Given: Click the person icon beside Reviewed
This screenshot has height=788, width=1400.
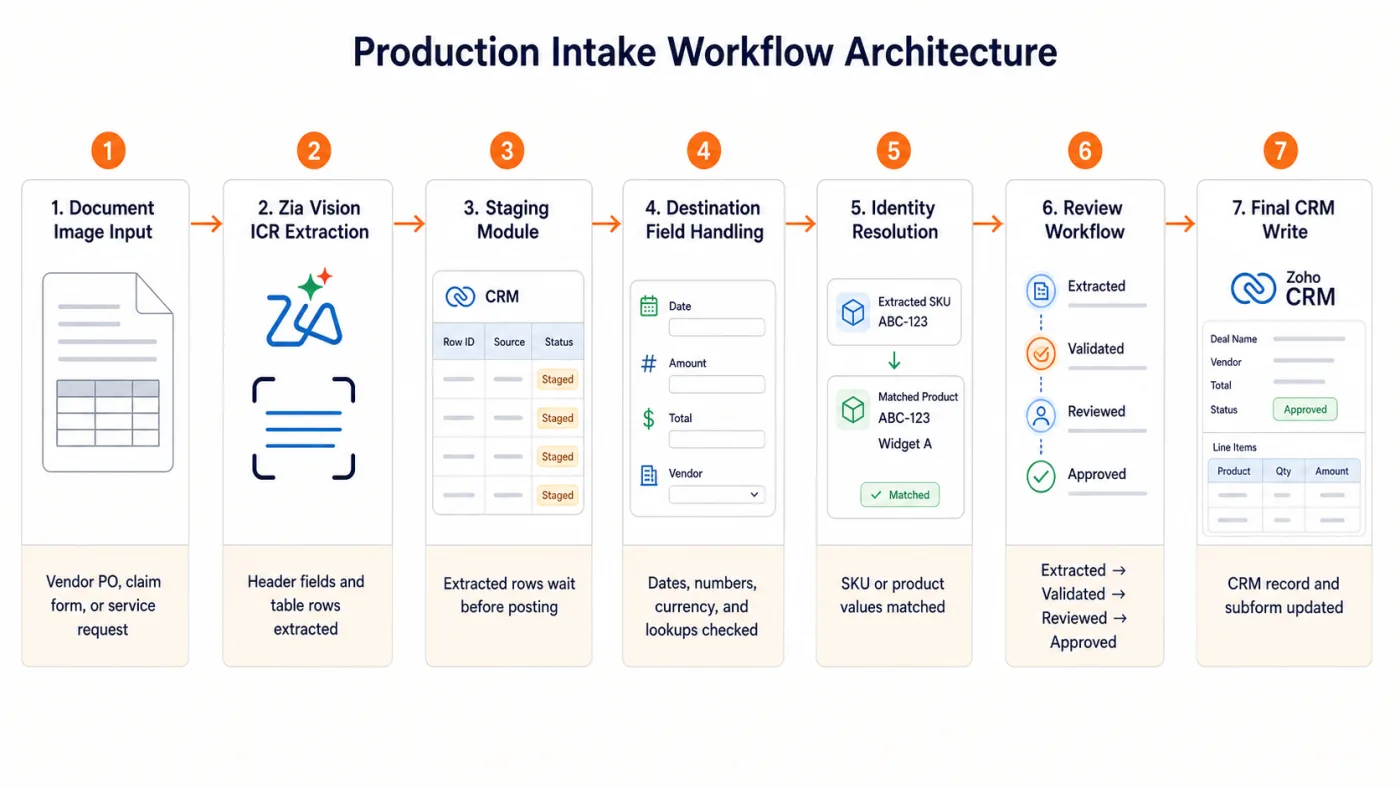Looking at the screenshot, I should pyautogui.click(x=1041, y=415).
